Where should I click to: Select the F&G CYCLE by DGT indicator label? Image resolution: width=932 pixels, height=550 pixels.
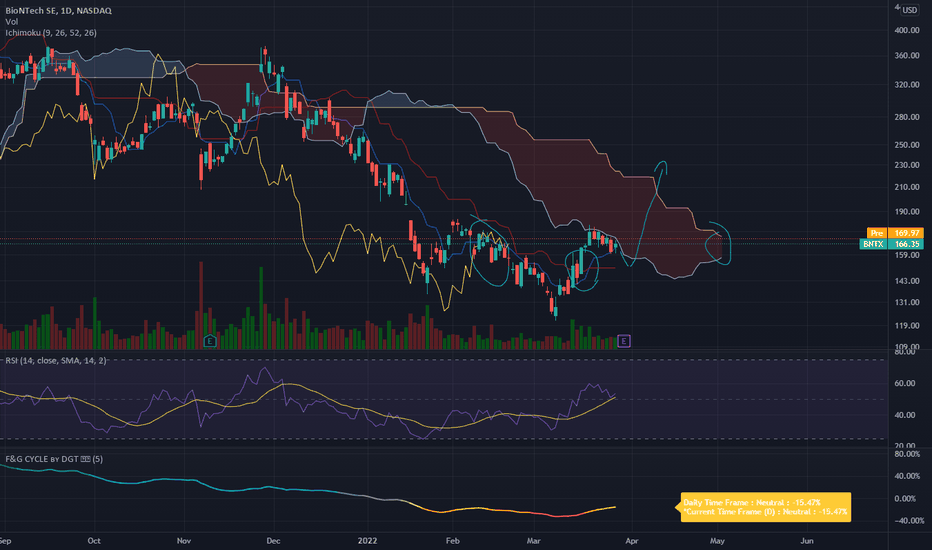[53, 459]
